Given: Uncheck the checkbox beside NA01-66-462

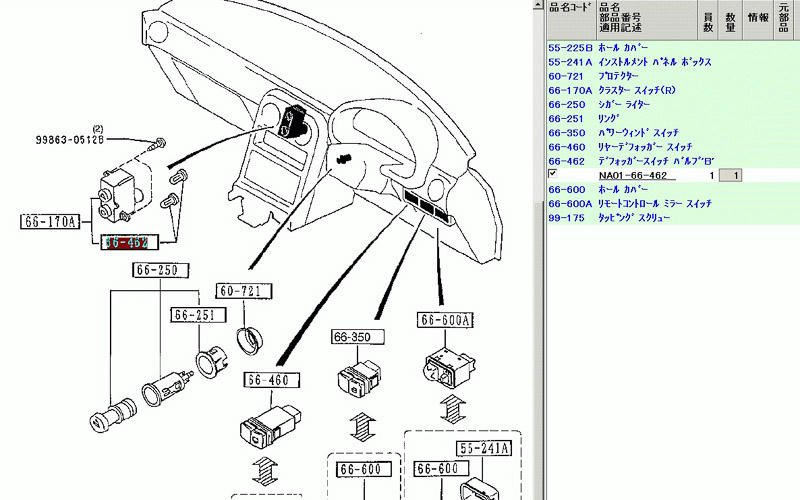Looking at the screenshot, I should click(552, 174).
